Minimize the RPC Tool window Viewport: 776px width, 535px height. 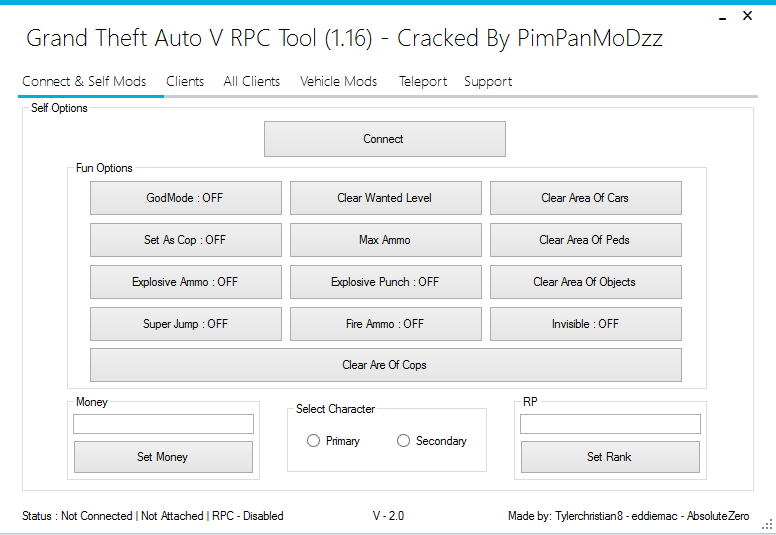tap(723, 18)
